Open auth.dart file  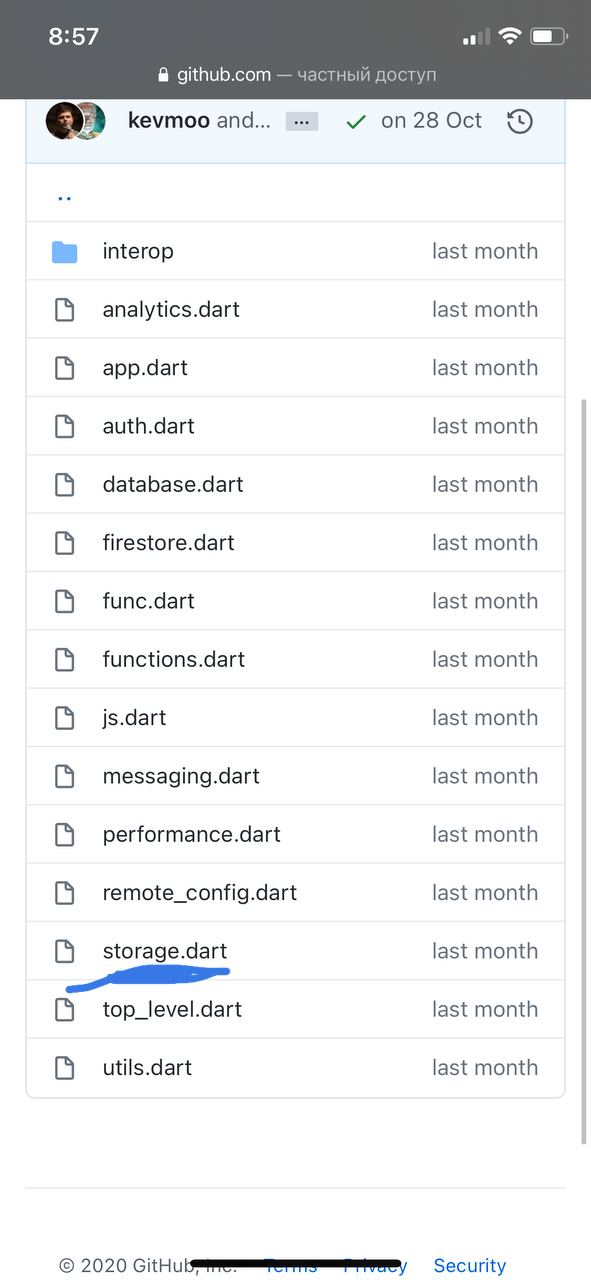148,426
